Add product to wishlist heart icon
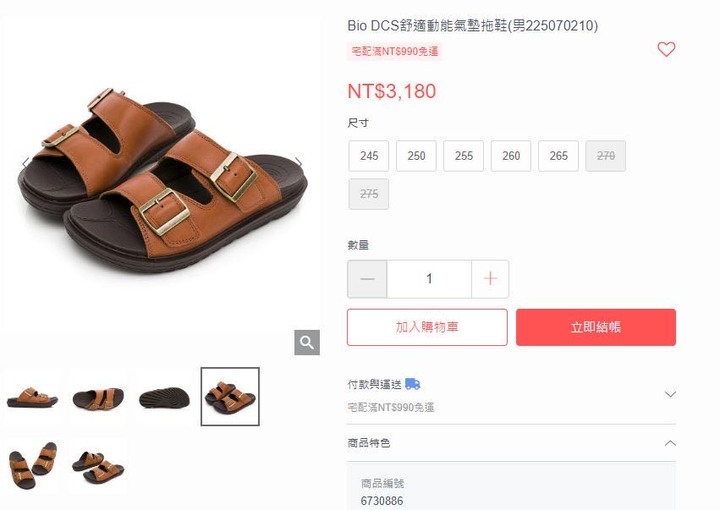 pos(666,49)
